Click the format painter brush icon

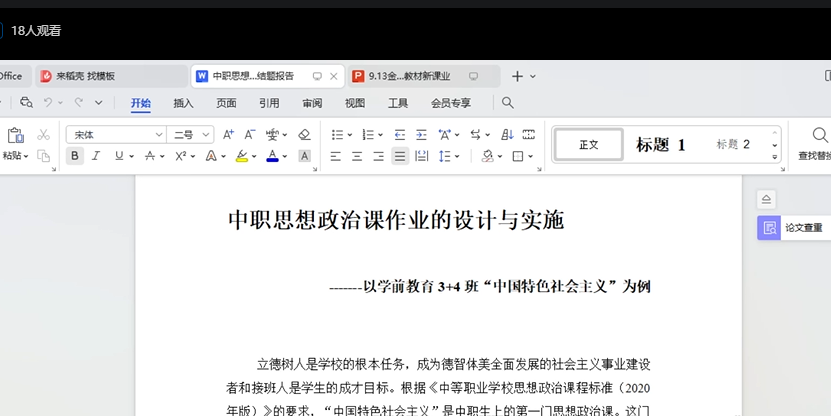44,156
